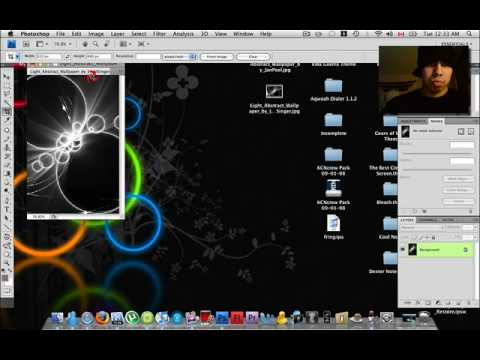Switch to the Channels tab

point(428,220)
